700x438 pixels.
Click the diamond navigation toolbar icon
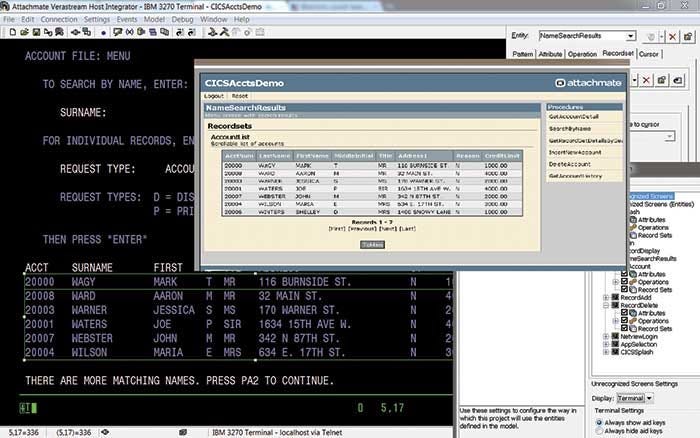(x=75, y=32)
